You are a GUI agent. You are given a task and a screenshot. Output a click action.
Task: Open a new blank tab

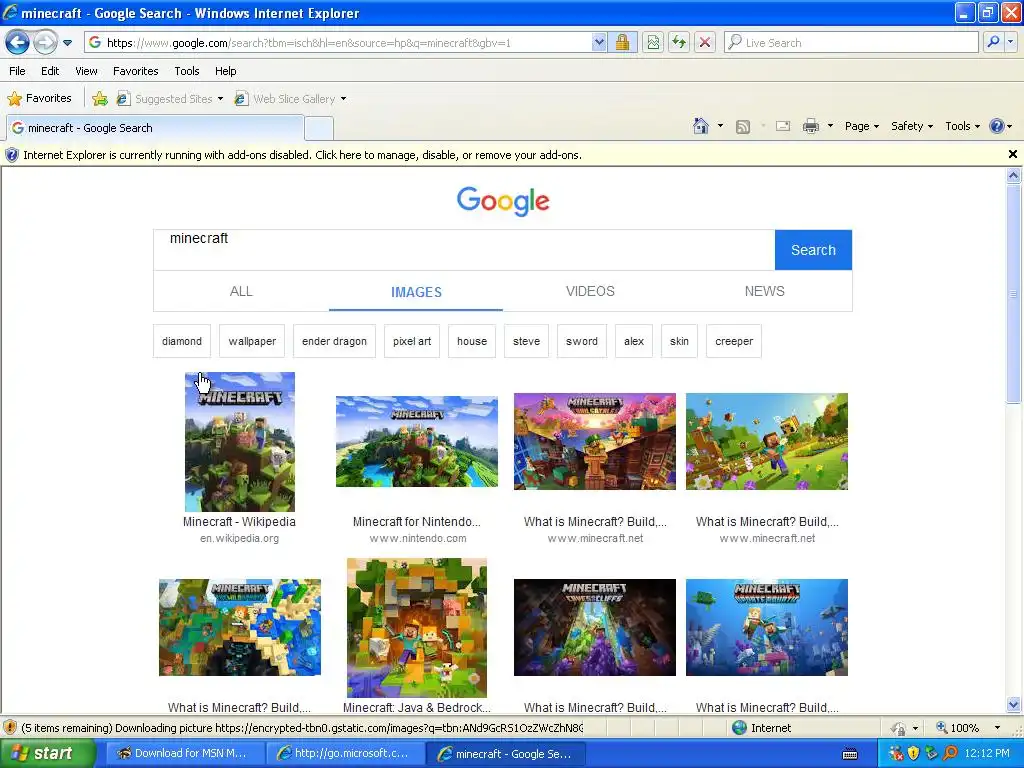point(319,128)
